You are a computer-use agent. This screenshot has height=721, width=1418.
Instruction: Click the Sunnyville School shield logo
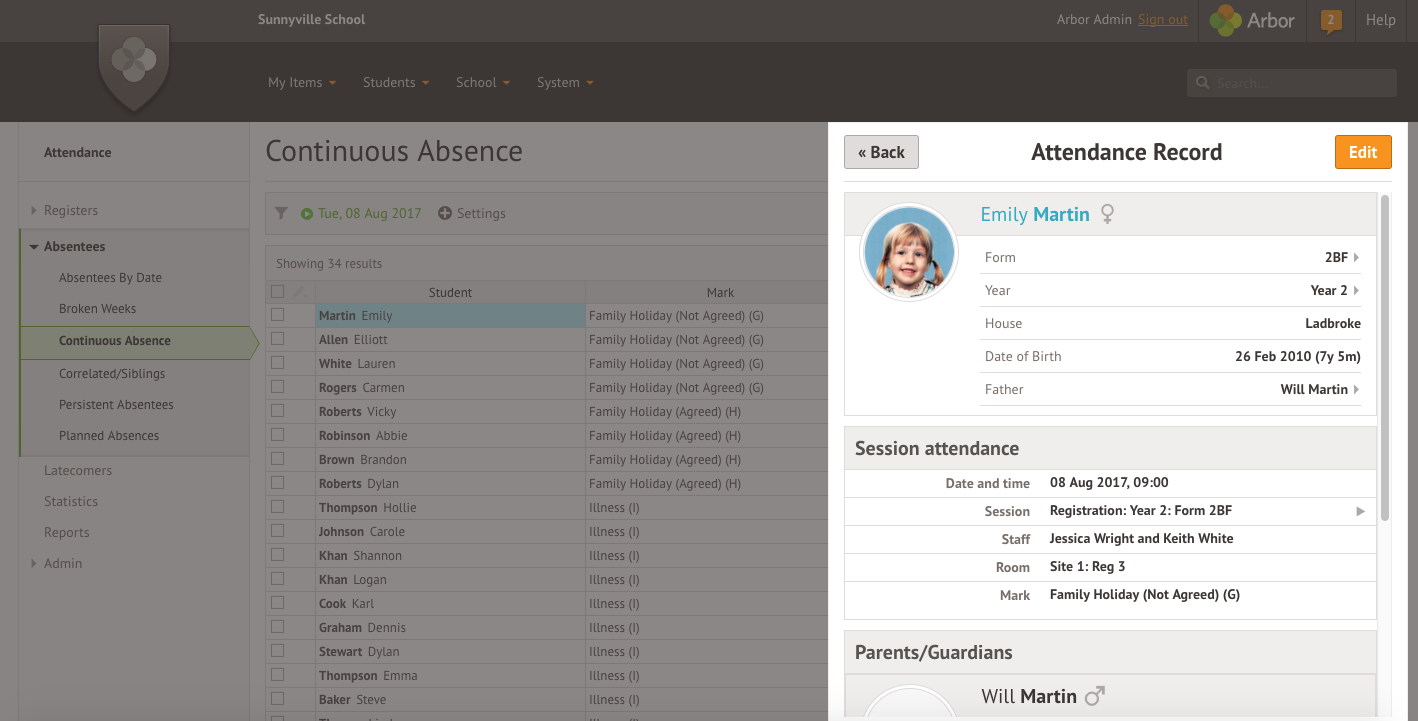134,67
